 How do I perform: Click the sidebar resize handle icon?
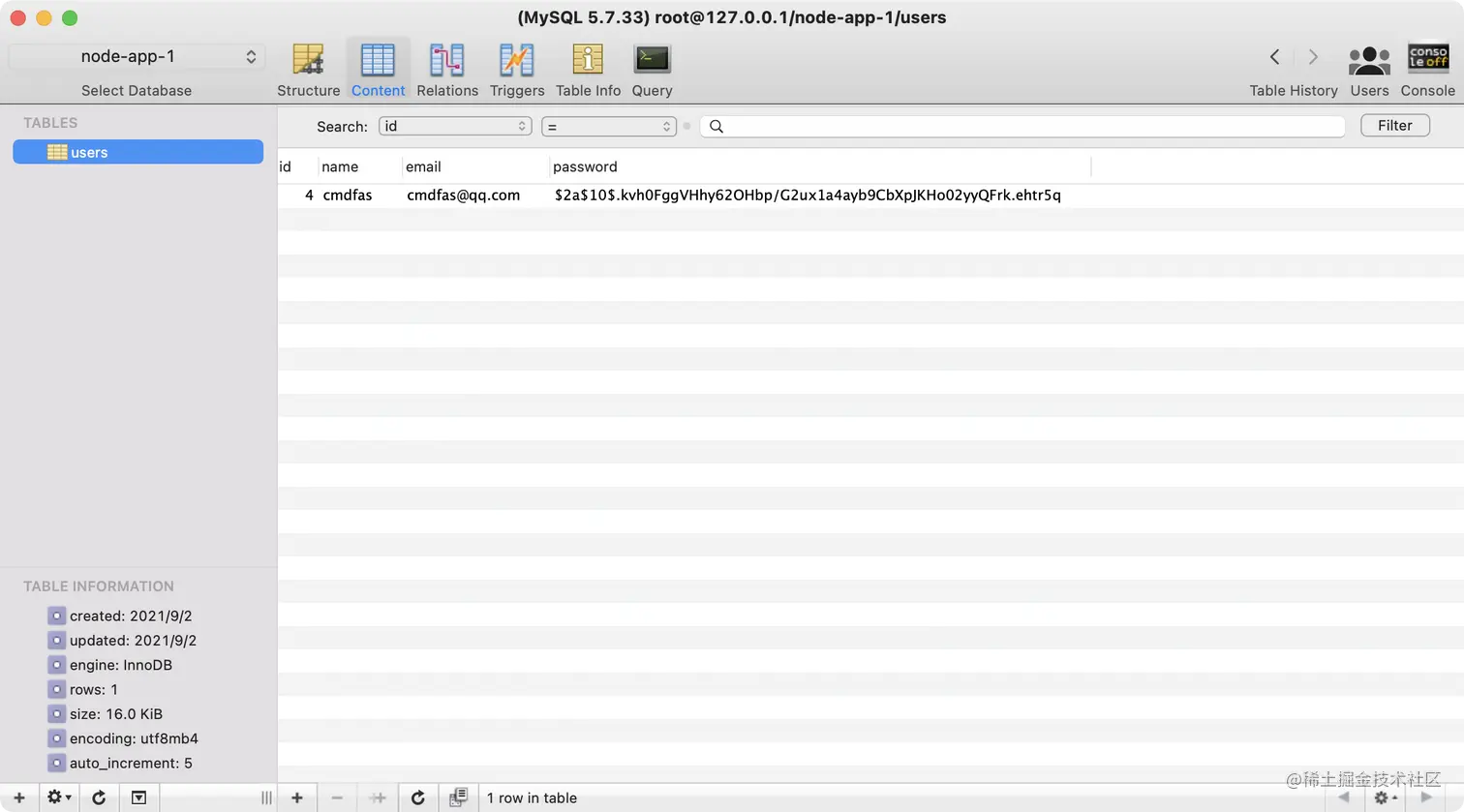coord(266,797)
